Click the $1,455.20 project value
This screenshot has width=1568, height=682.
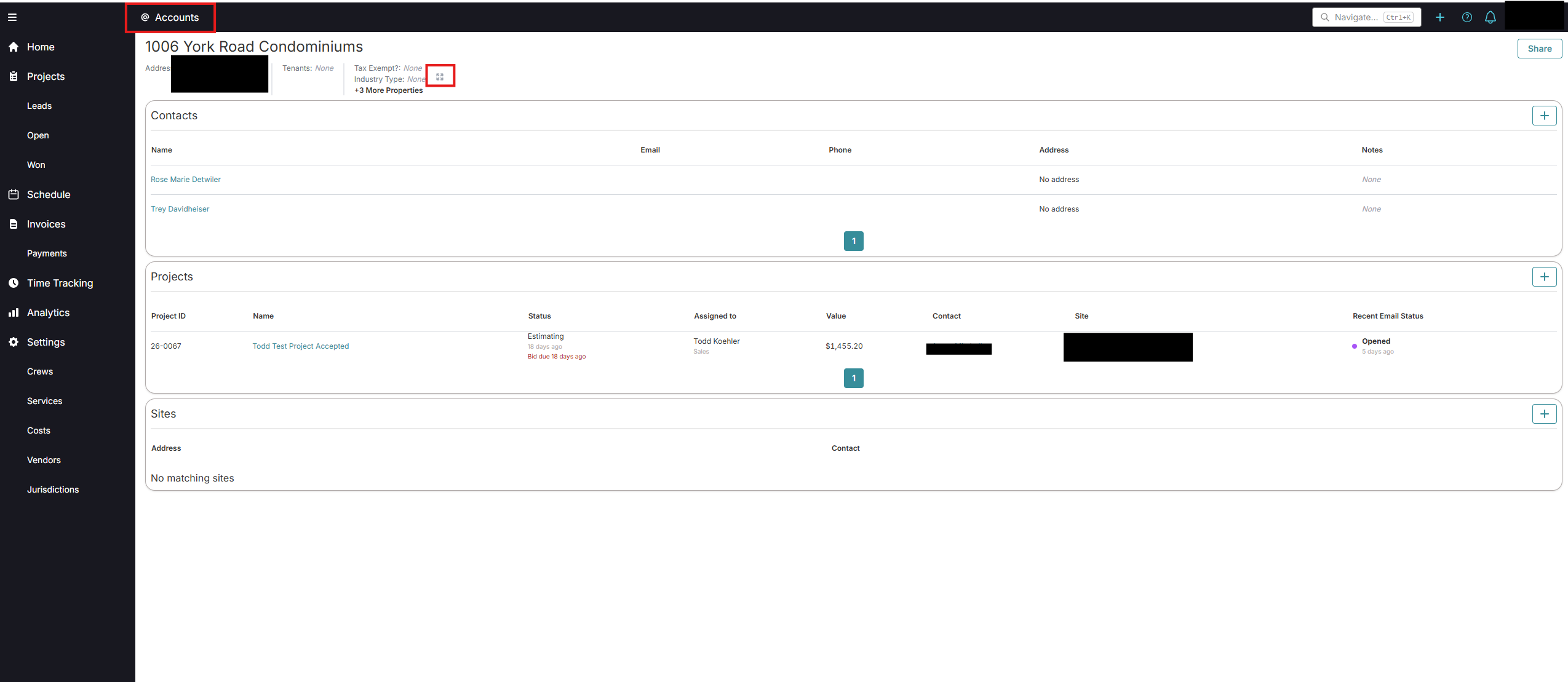click(x=844, y=346)
